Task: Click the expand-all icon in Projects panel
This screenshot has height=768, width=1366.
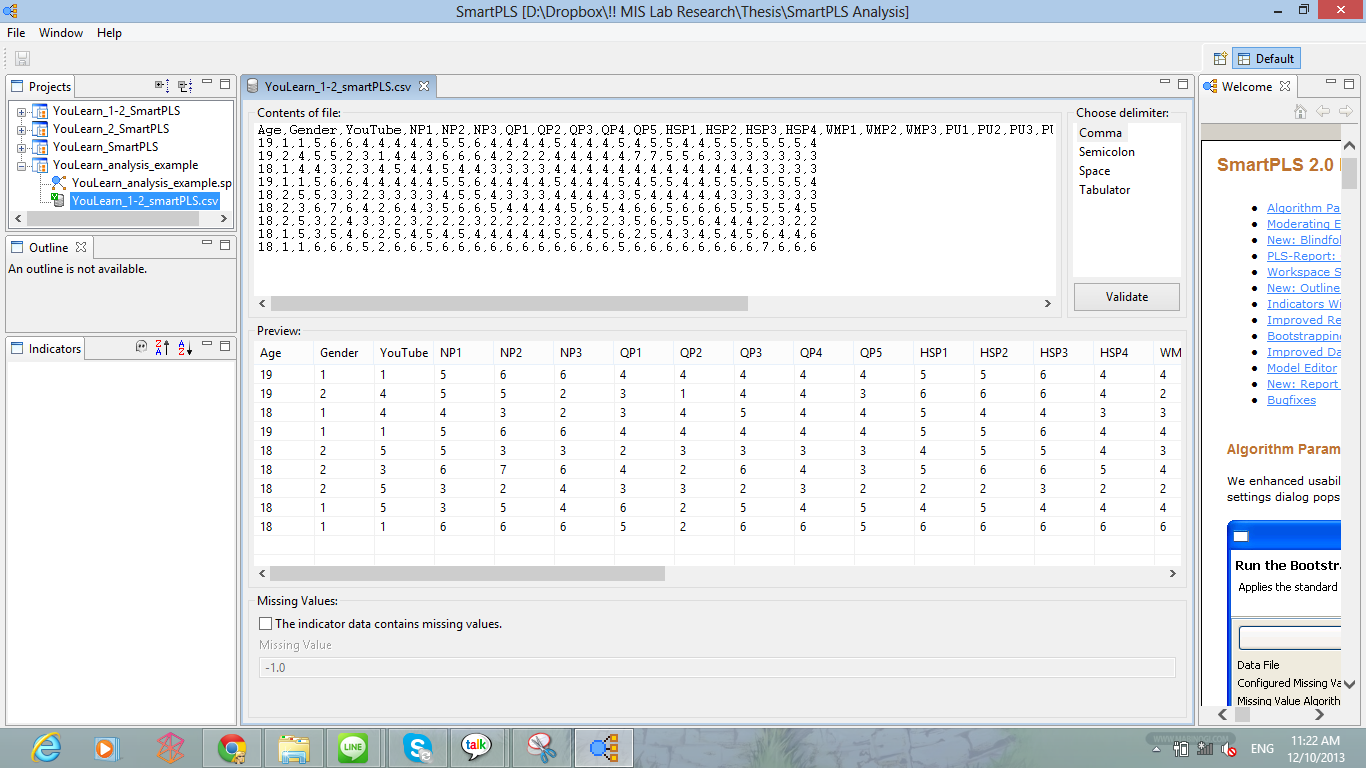Action: [163, 86]
